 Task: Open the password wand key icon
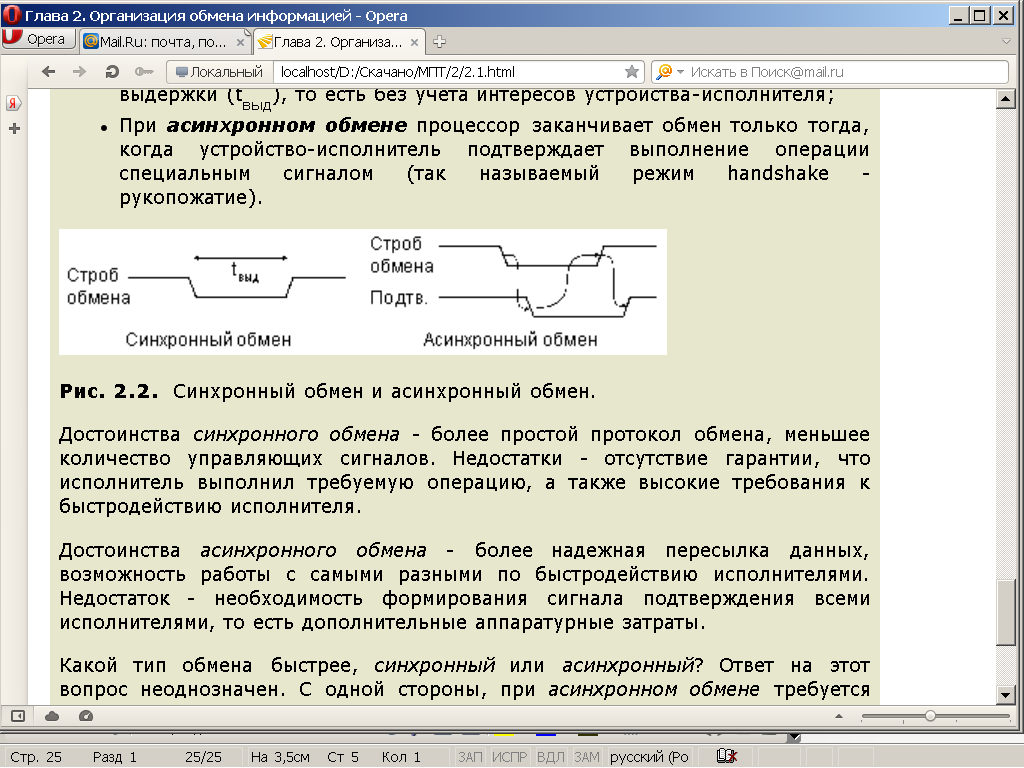[x=144, y=72]
